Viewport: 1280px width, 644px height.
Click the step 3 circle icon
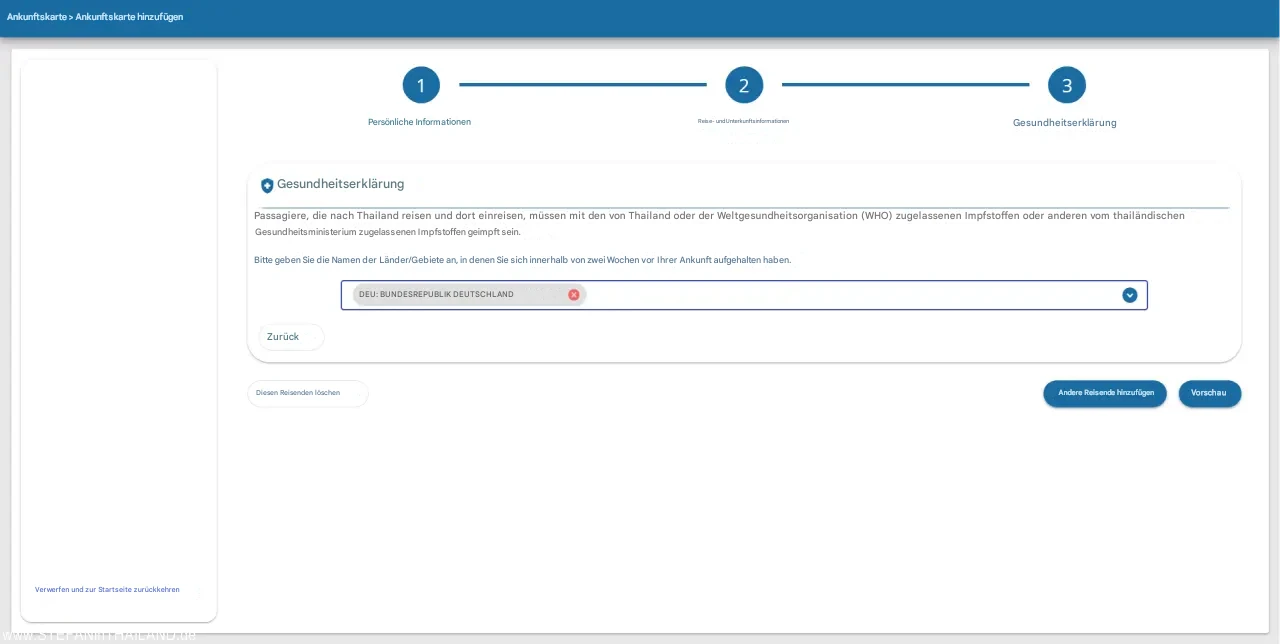tap(1067, 85)
